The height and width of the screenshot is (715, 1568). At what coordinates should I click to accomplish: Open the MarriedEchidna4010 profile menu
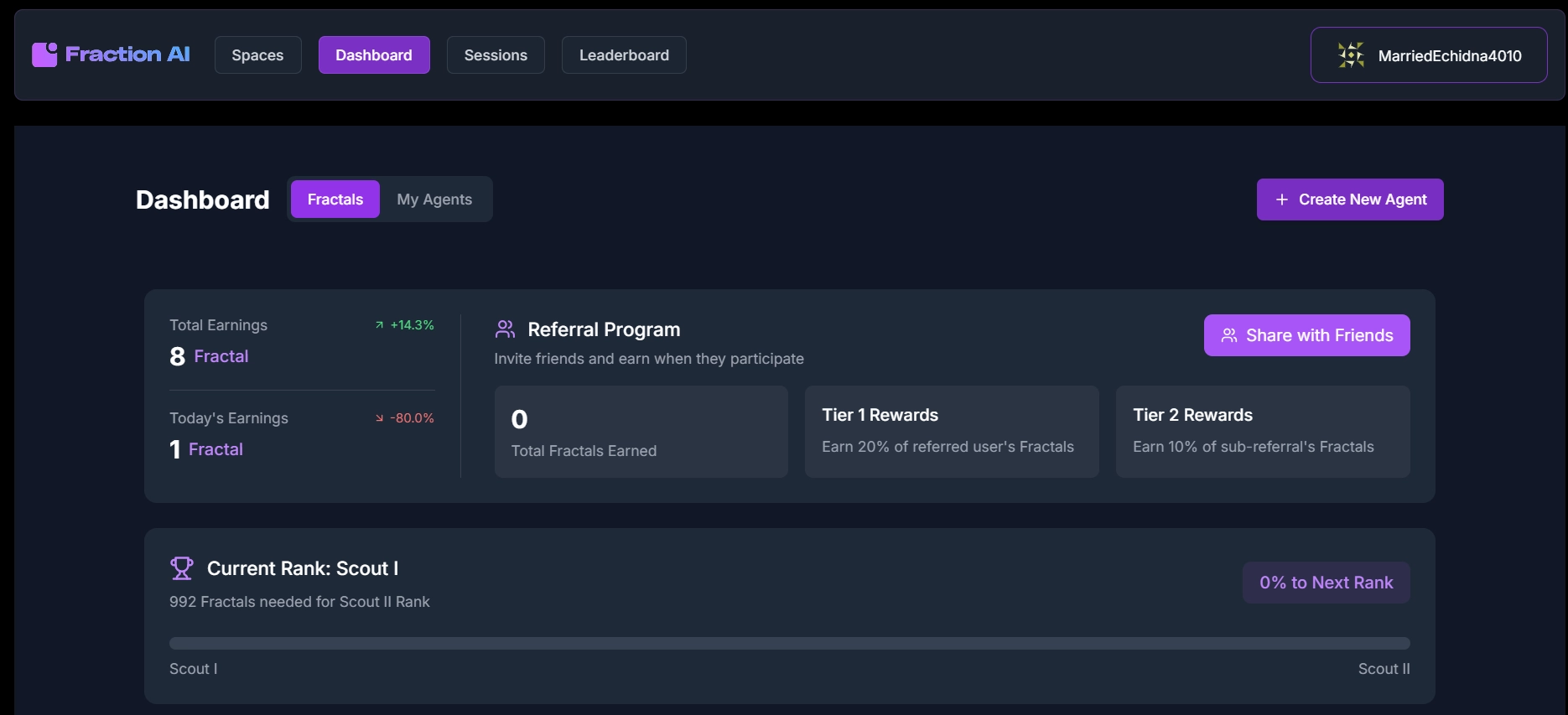(x=1429, y=55)
